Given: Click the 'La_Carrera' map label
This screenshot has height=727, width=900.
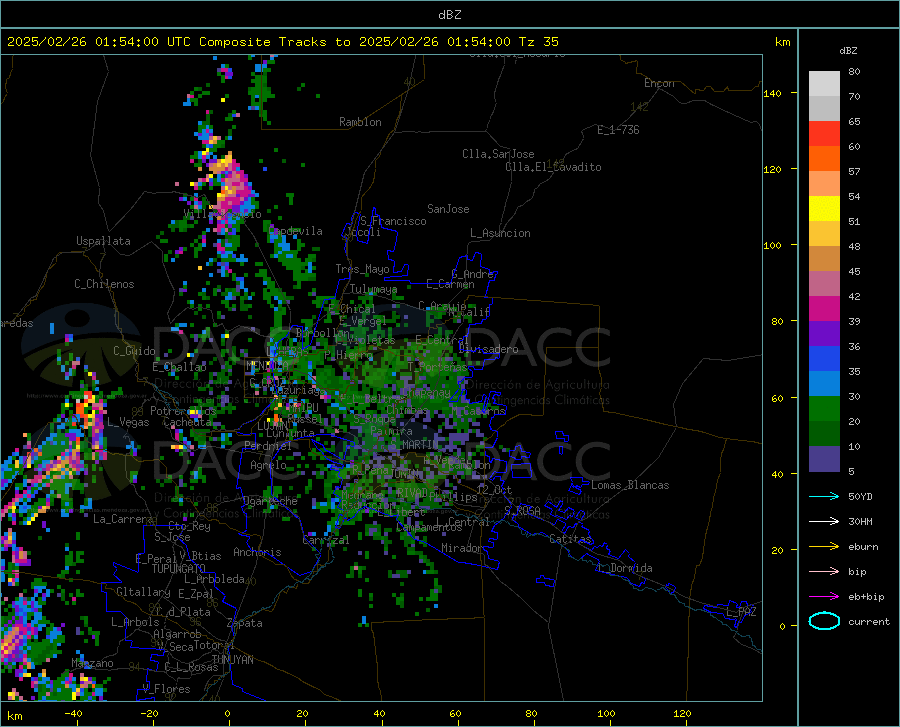Looking at the screenshot, I should tap(123, 519).
